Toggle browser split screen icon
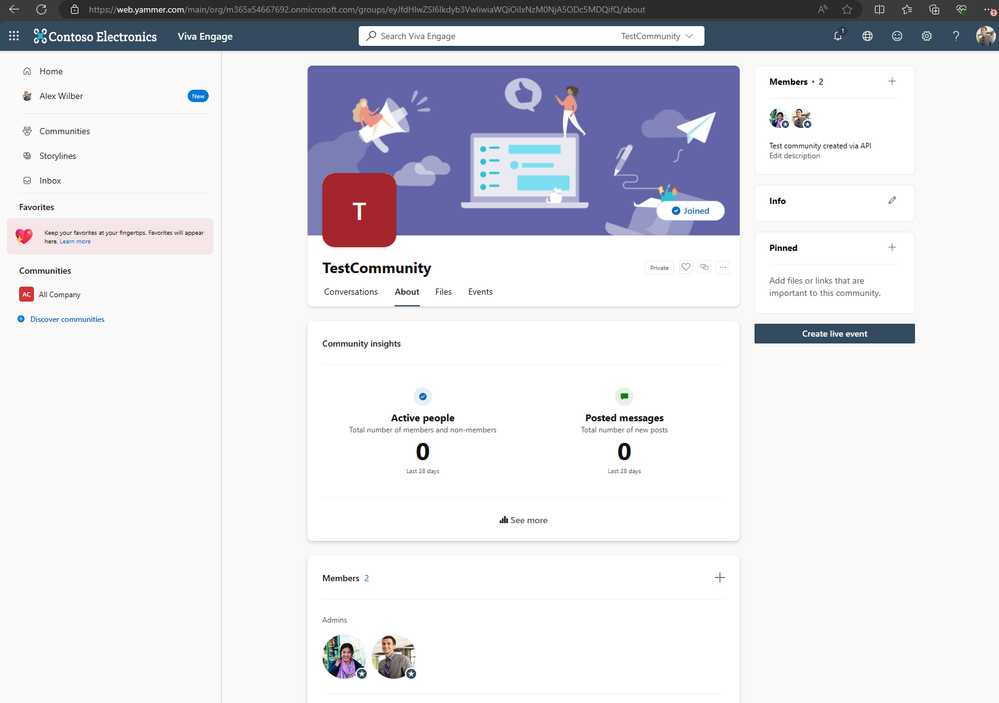This screenshot has height=703, width=999. [x=879, y=10]
